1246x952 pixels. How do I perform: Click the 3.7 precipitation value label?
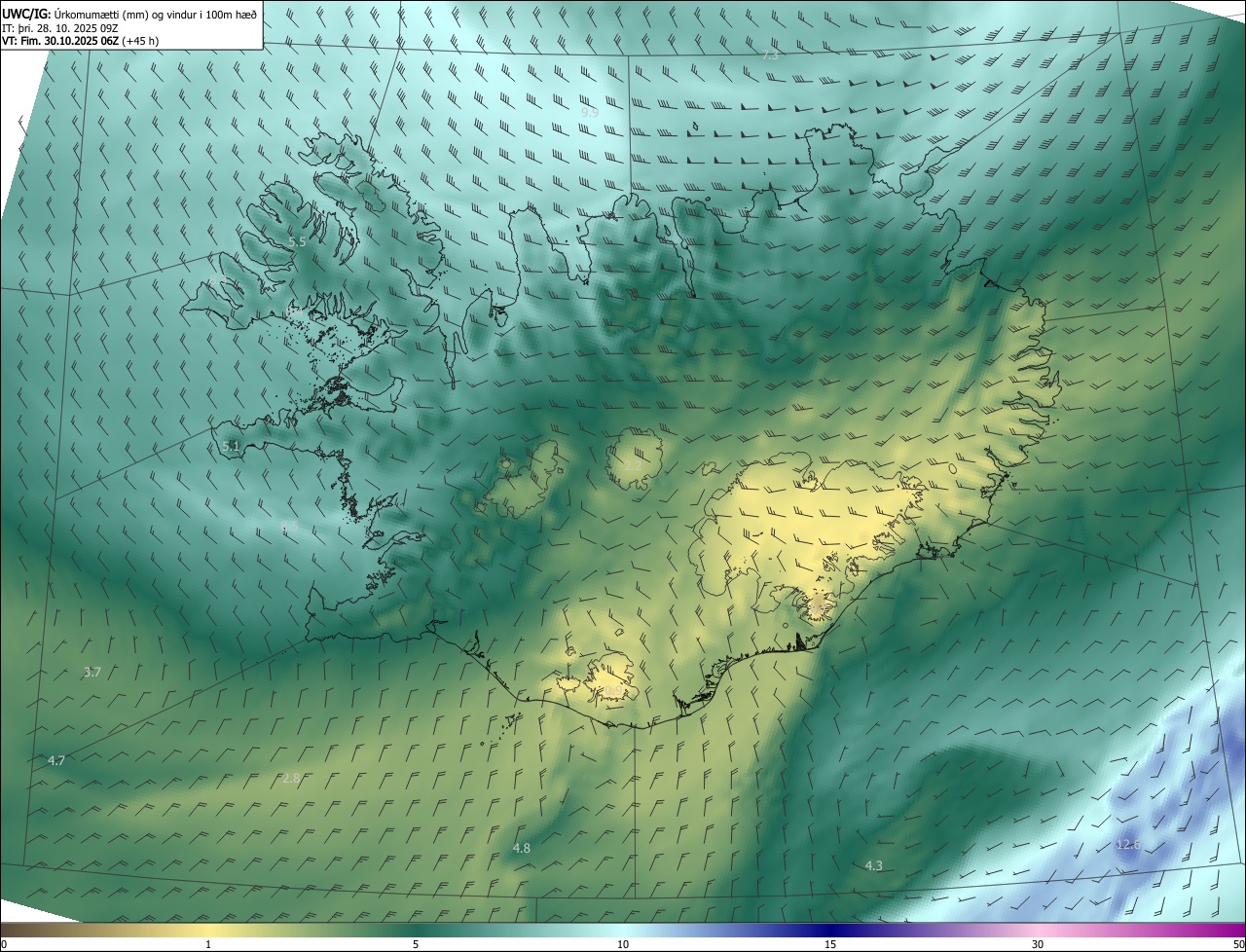[x=92, y=672]
